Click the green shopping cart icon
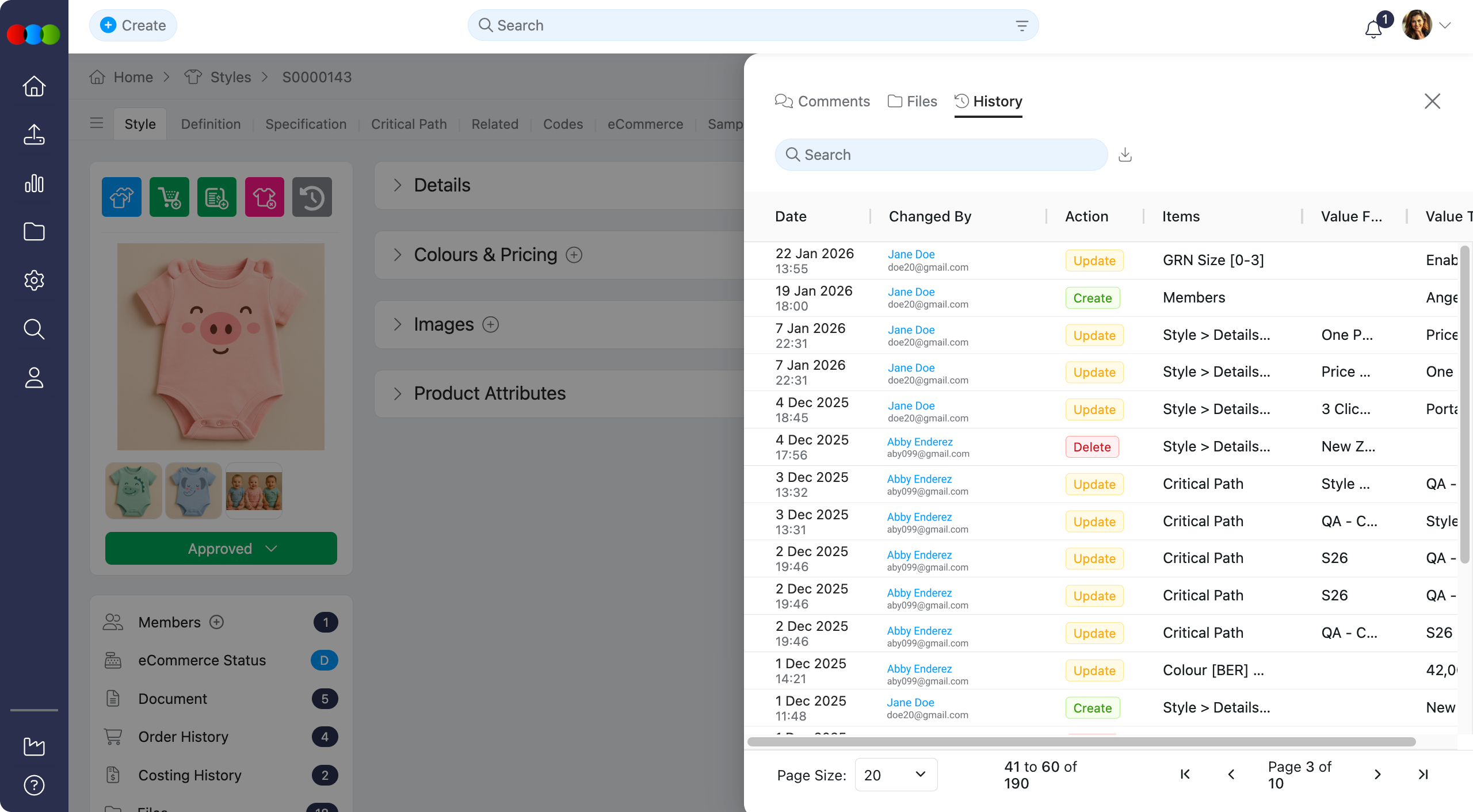This screenshot has height=812, width=1473. [x=169, y=197]
